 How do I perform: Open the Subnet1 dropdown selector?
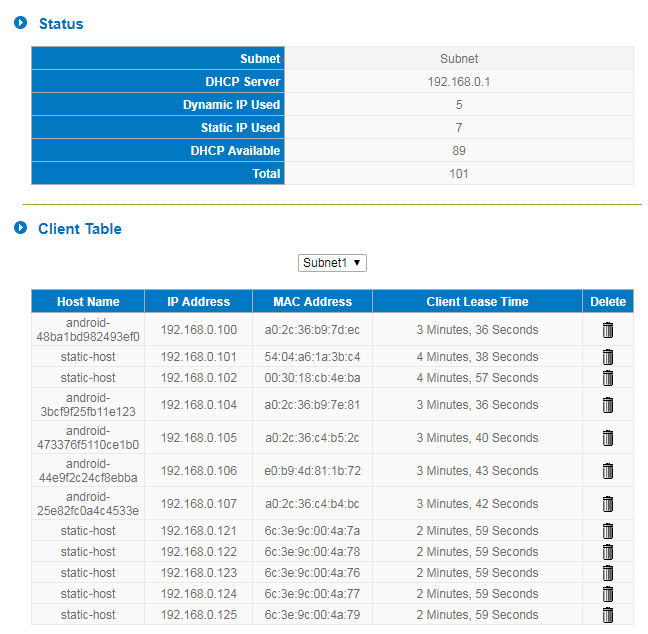tap(332, 263)
